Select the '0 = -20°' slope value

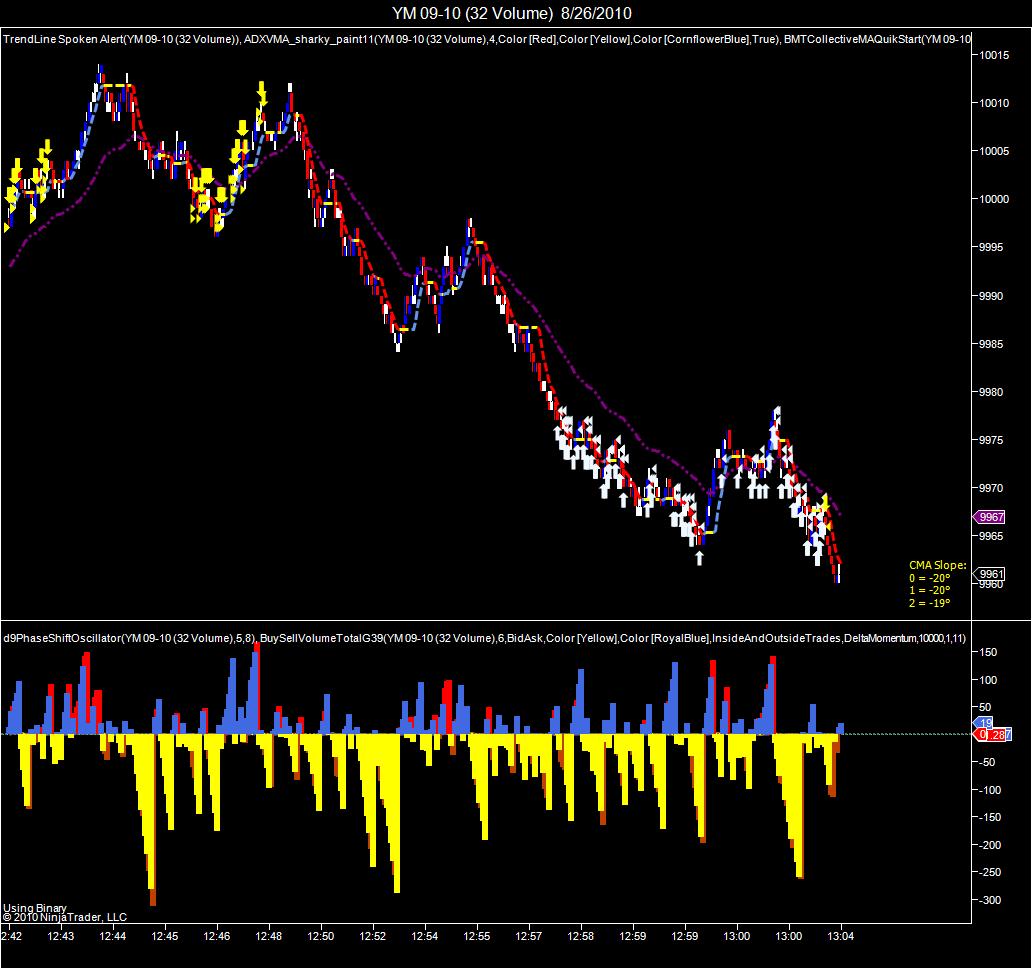[929, 578]
